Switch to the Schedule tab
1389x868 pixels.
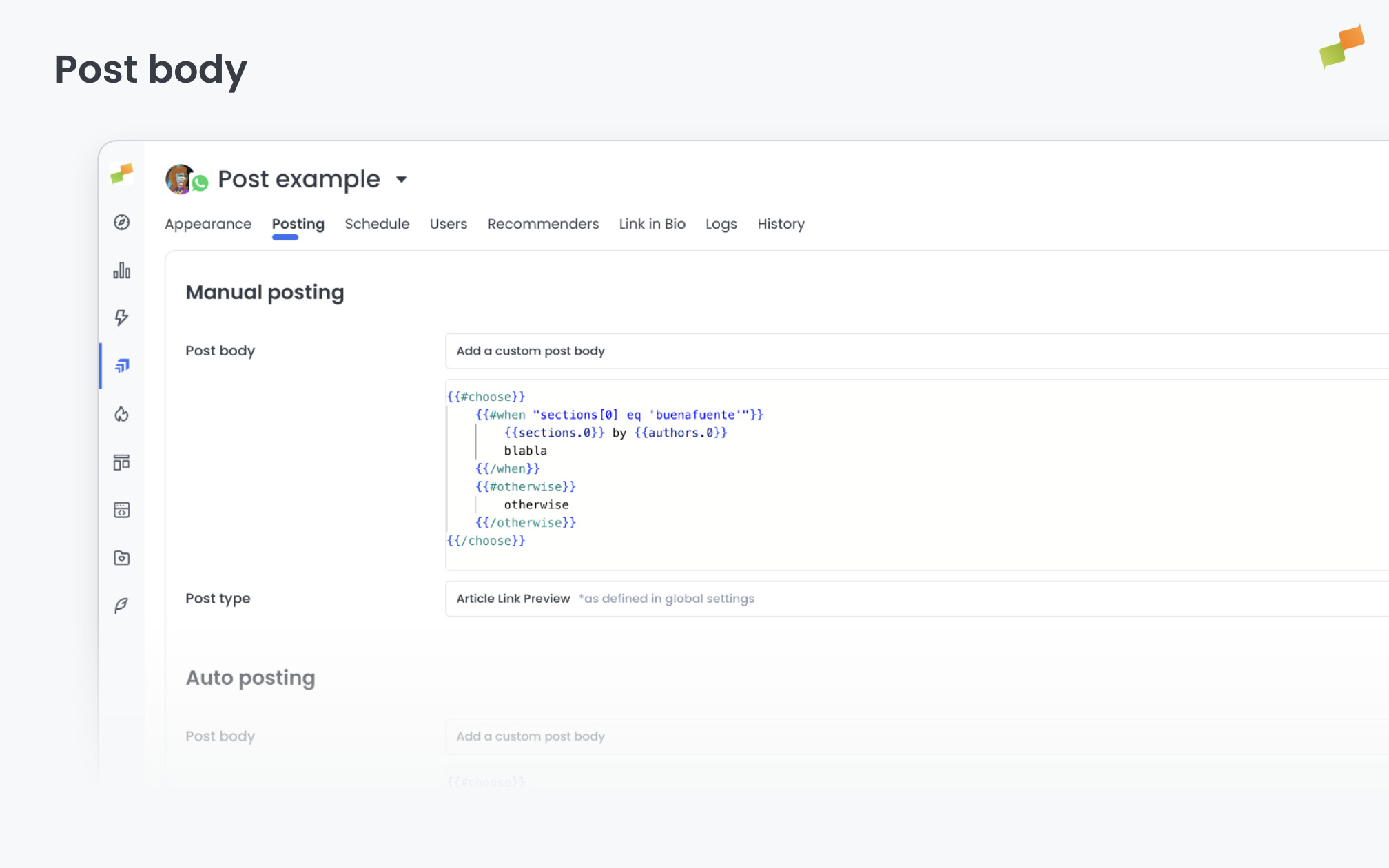(377, 224)
